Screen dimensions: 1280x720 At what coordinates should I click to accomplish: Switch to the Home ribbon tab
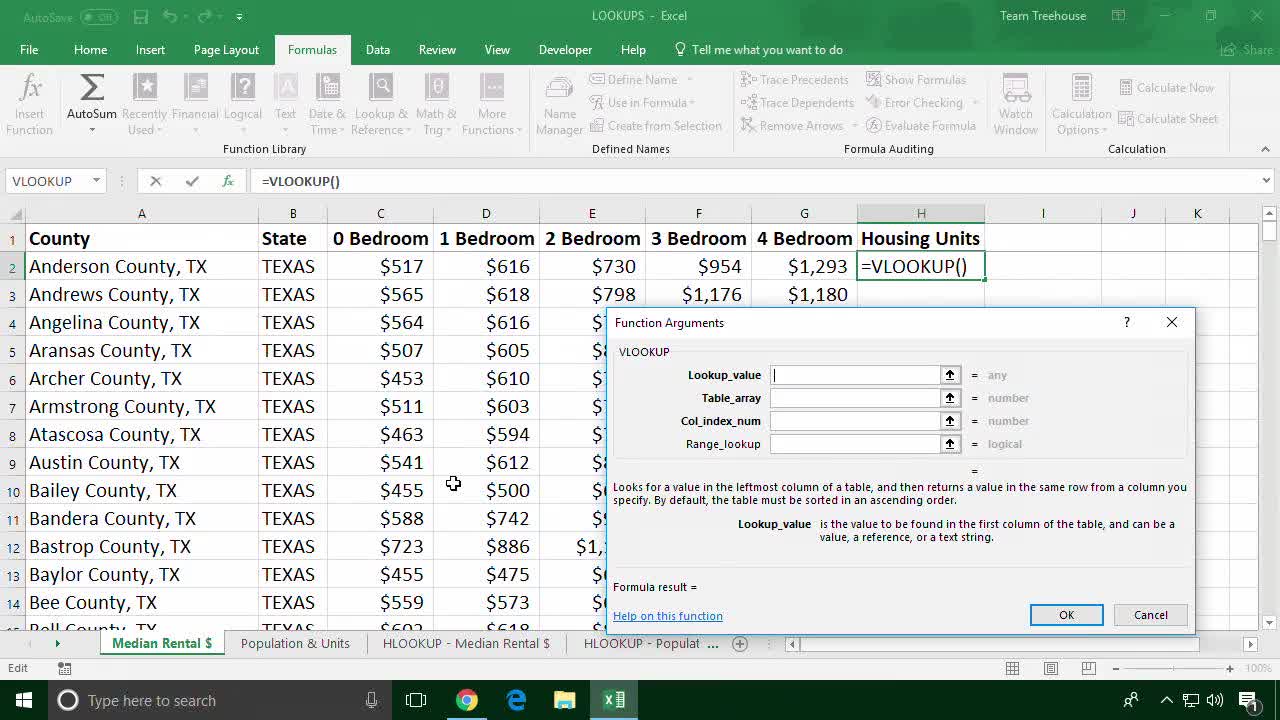coord(90,50)
